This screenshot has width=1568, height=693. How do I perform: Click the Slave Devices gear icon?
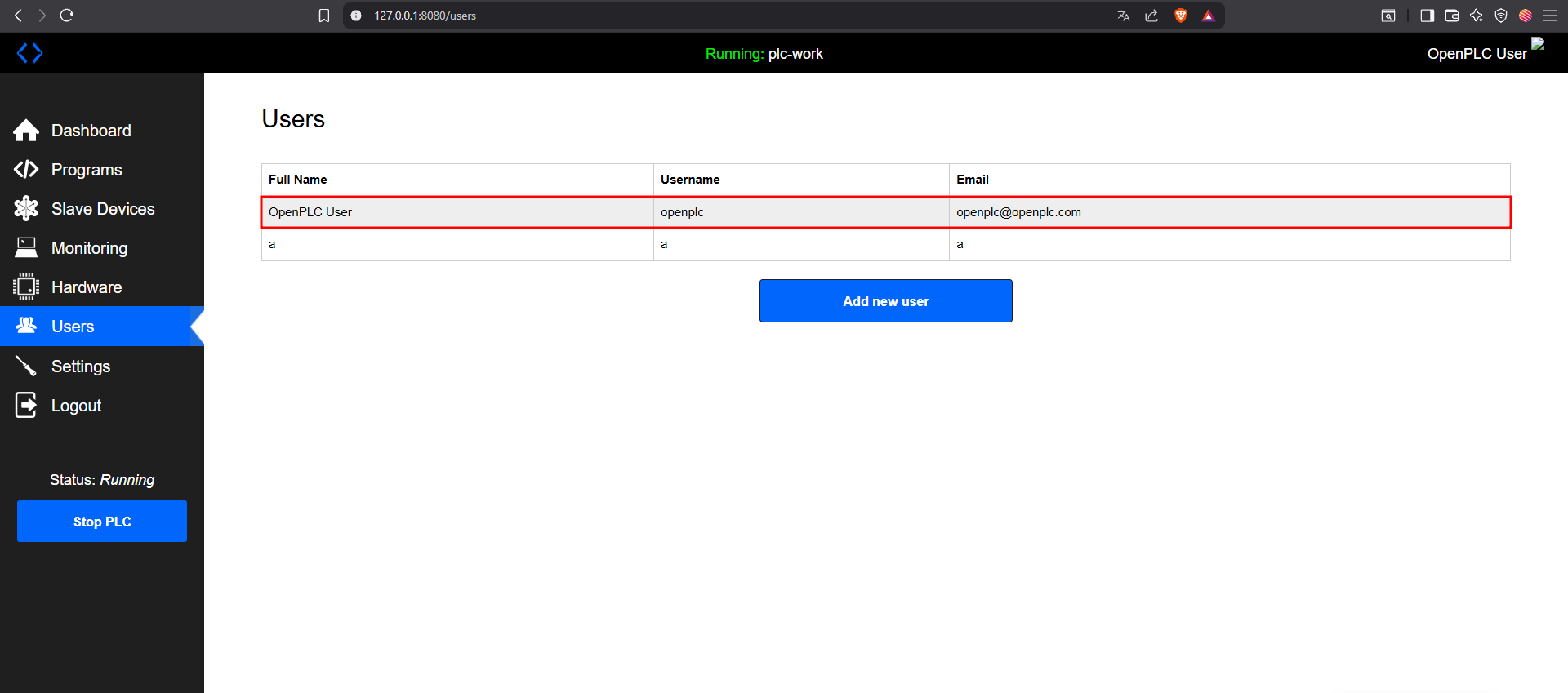tap(26, 208)
